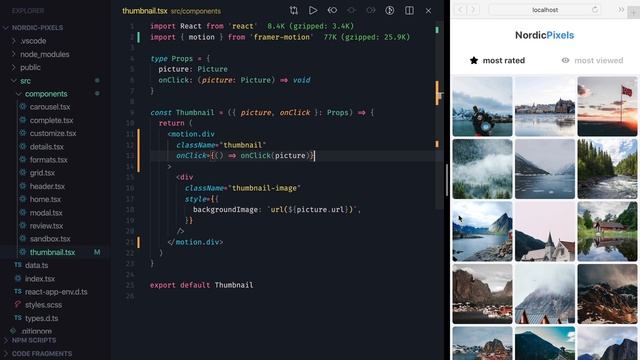Open formats.tsx file
Image resolution: width=640 pixels, height=360 pixels.
48,160
